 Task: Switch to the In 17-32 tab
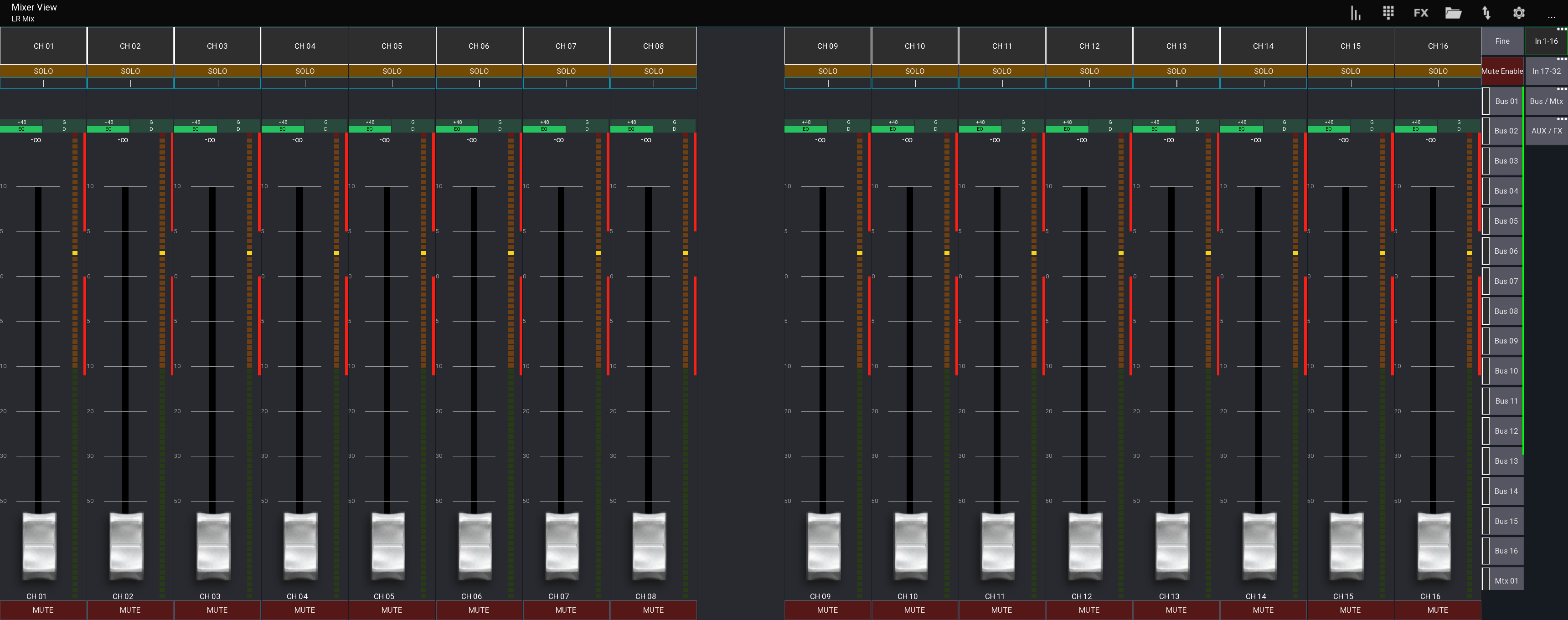tap(1546, 71)
